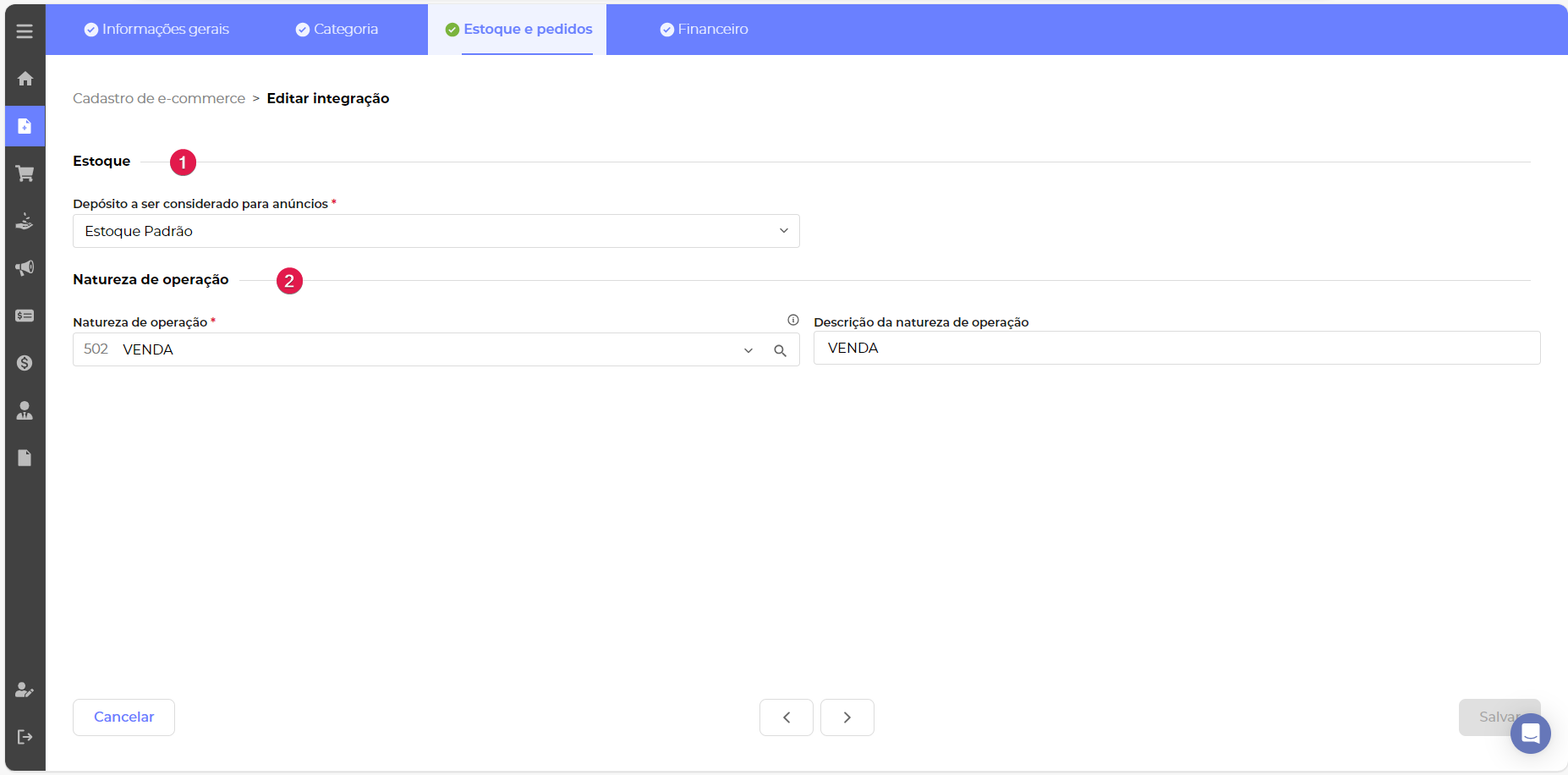Open the money card sidebar icon
The image size is (1568, 775).
[x=25, y=316]
